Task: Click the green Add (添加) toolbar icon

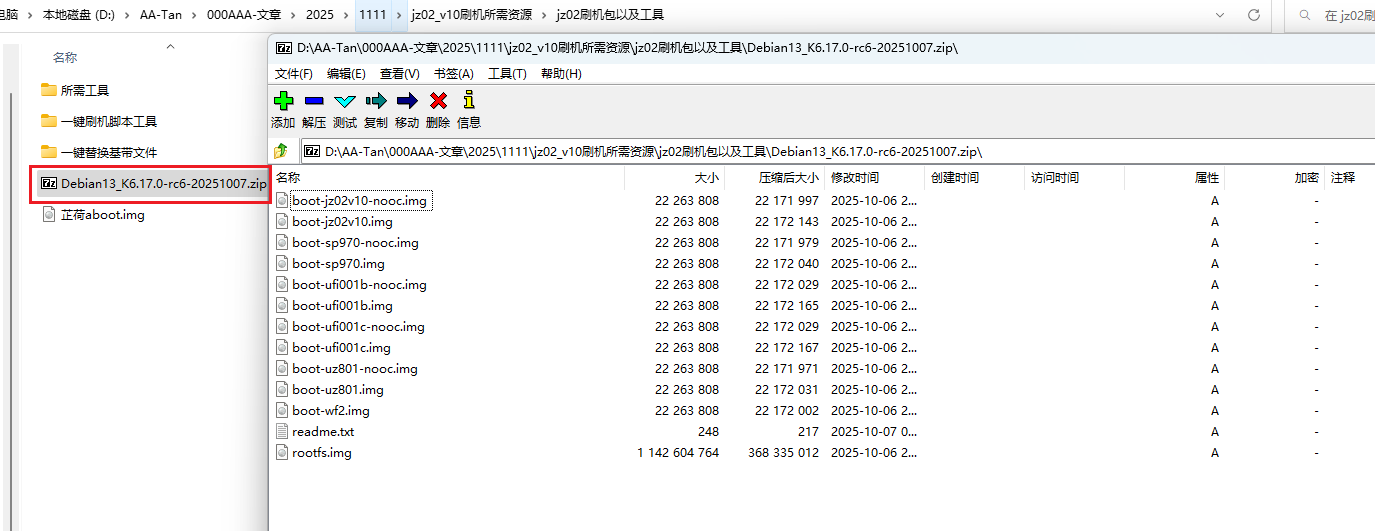Action: click(283, 100)
